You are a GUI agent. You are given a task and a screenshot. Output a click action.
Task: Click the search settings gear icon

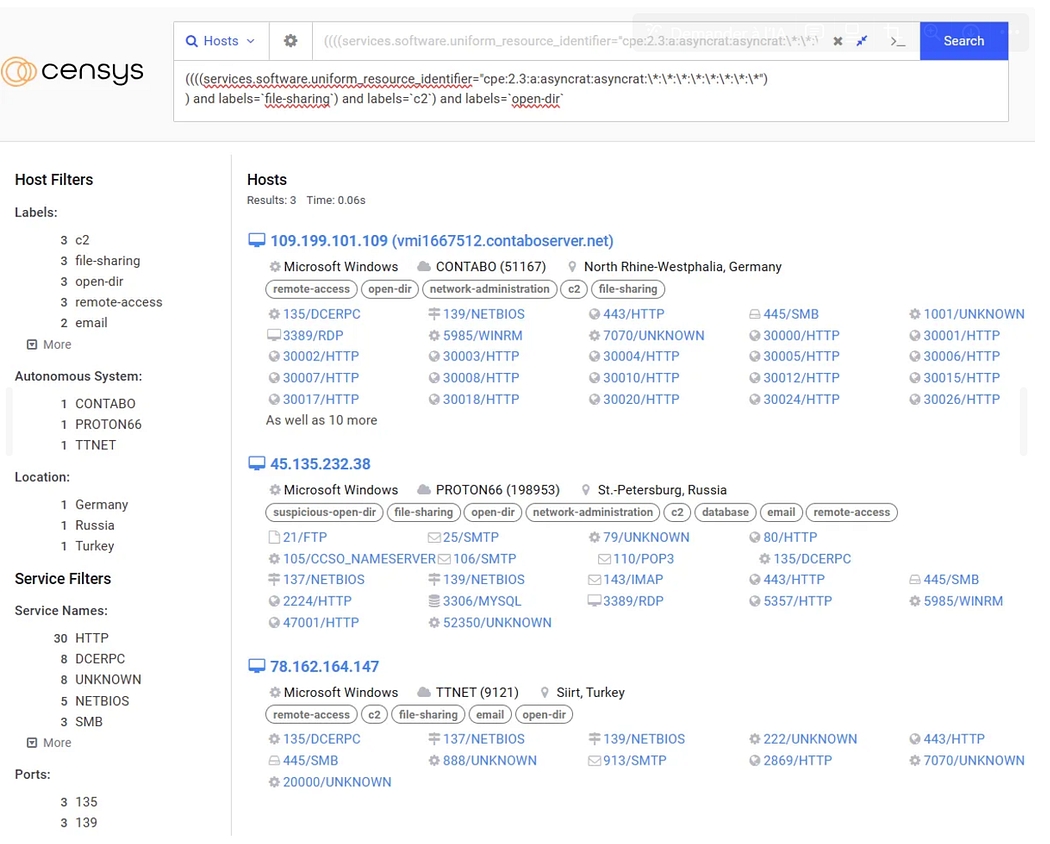tap(290, 41)
